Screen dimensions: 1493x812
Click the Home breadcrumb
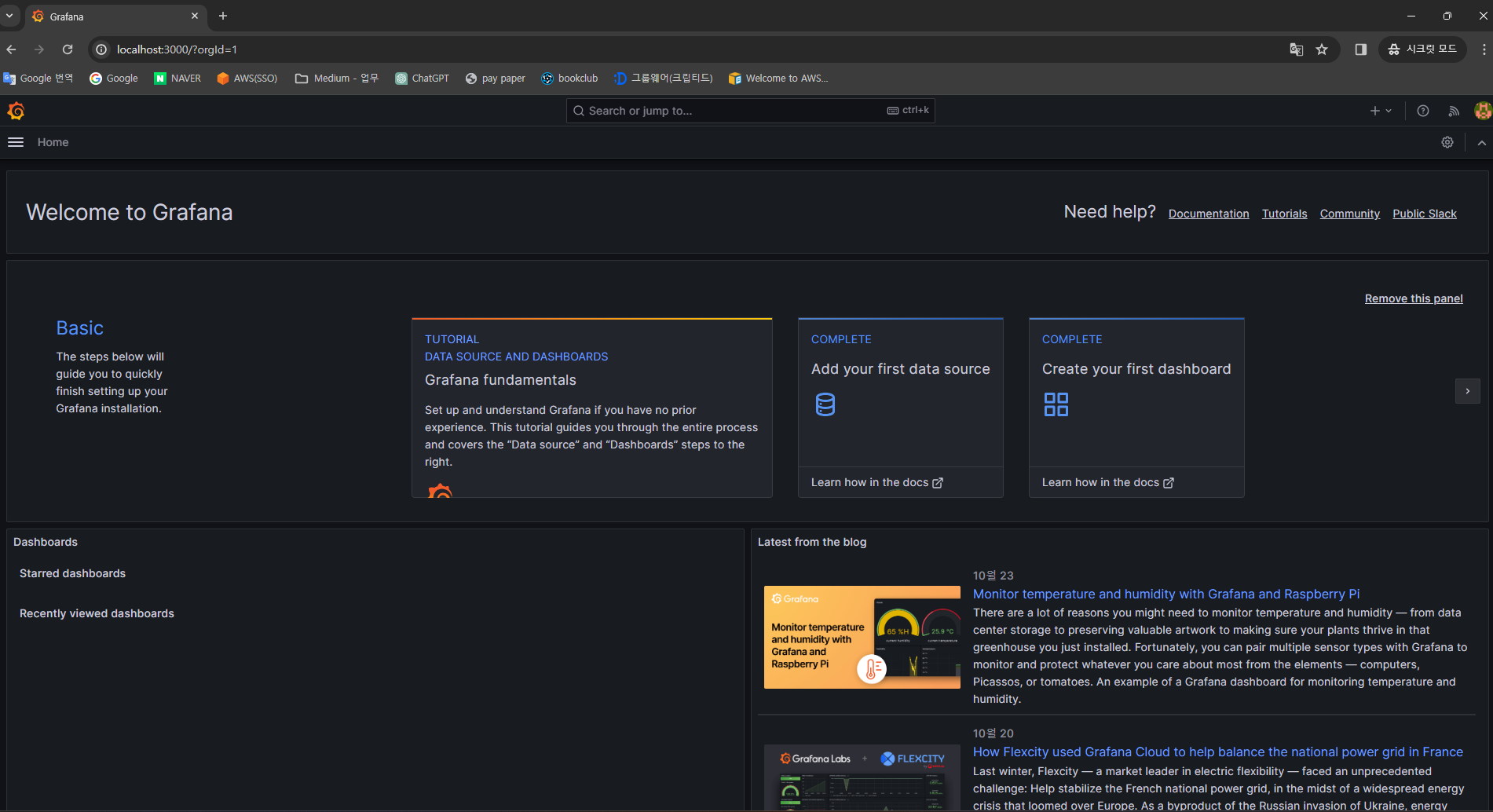point(53,142)
